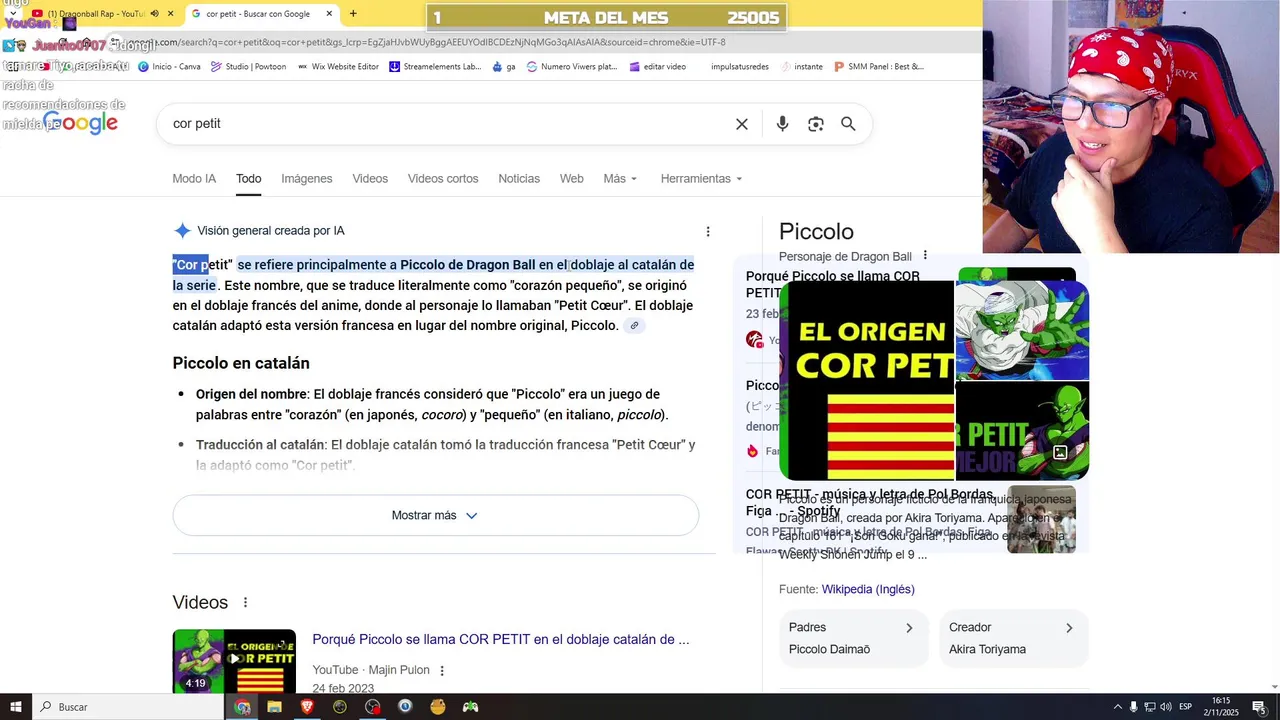This screenshot has height=720, width=1280.
Task: Open Wix Website Editor bookmark
Action: [338, 67]
